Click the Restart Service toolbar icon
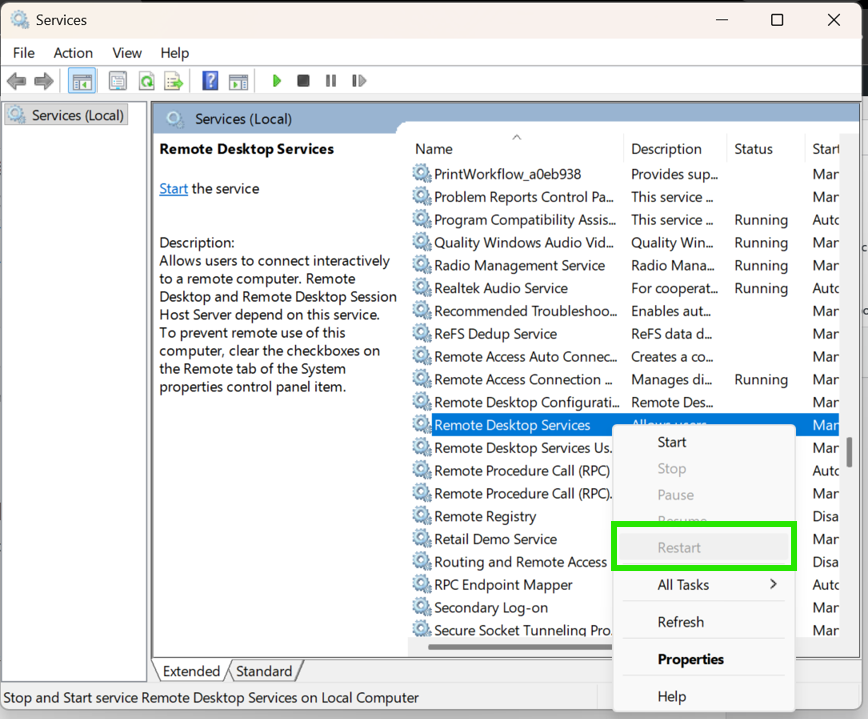Viewport: 868px width, 719px height. click(359, 81)
